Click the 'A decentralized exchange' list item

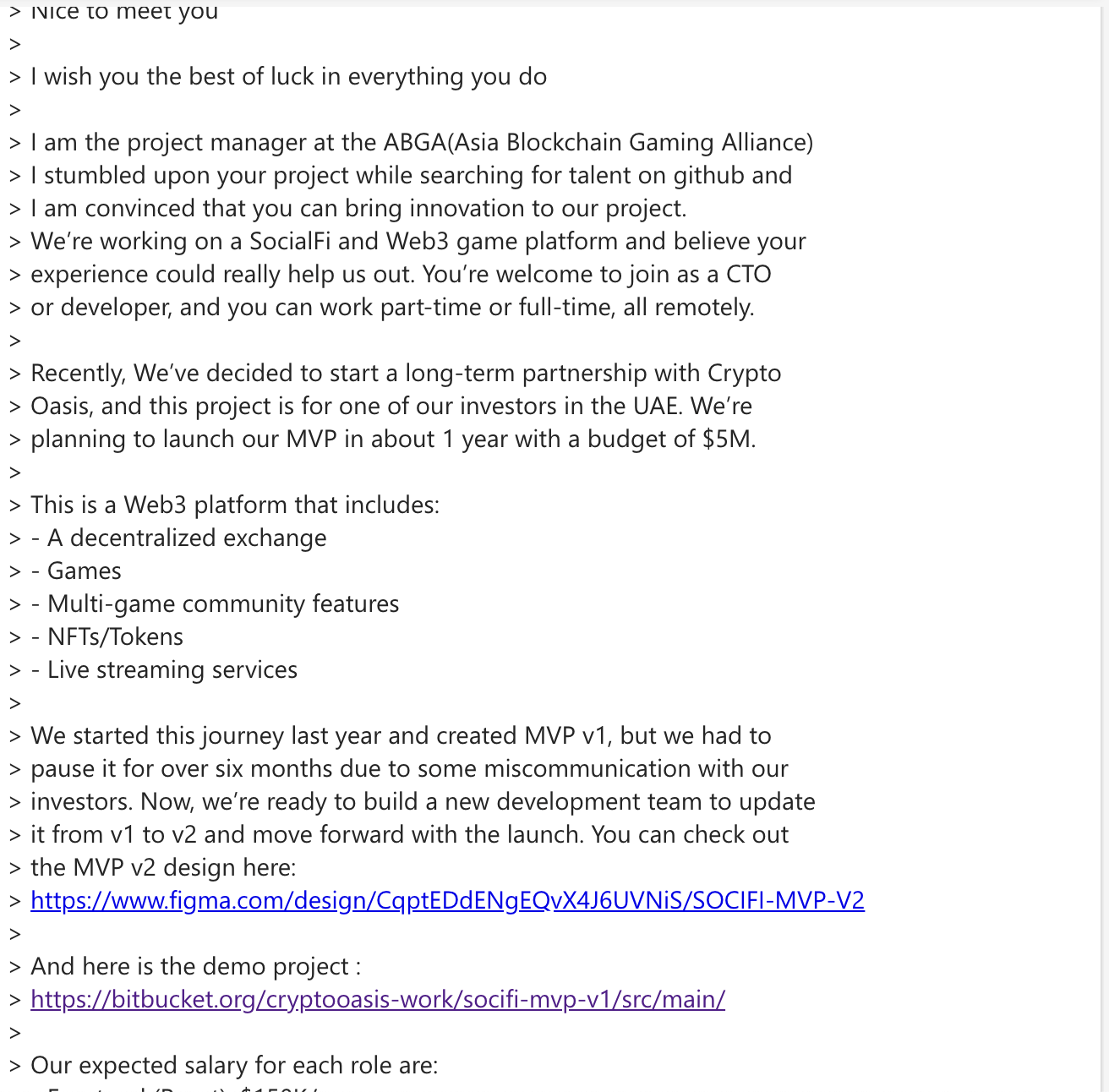point(187,538)
